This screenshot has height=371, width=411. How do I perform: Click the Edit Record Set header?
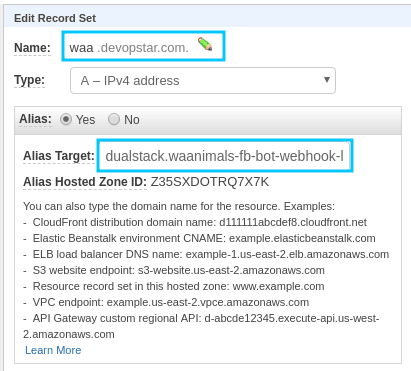pyautogui.click(x=55, y=18)
